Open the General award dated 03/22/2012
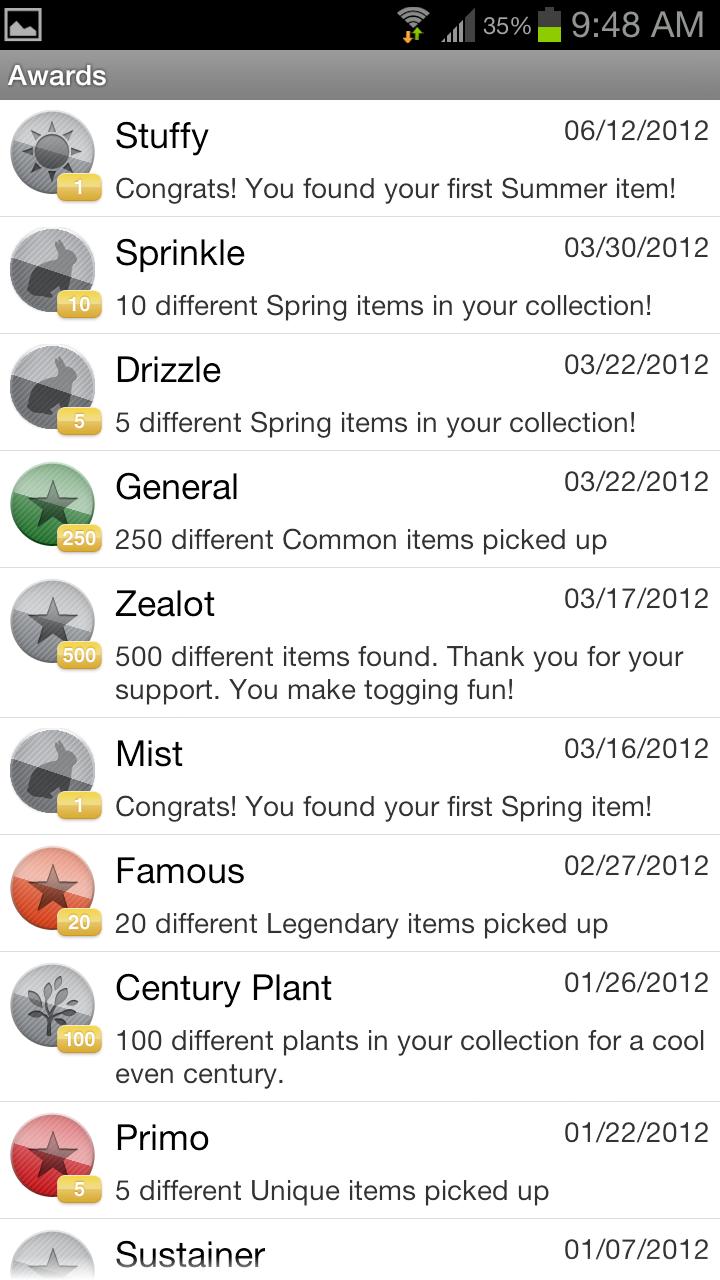The height and width of the screenshot is (1280, 720). (x=360, y=509)
